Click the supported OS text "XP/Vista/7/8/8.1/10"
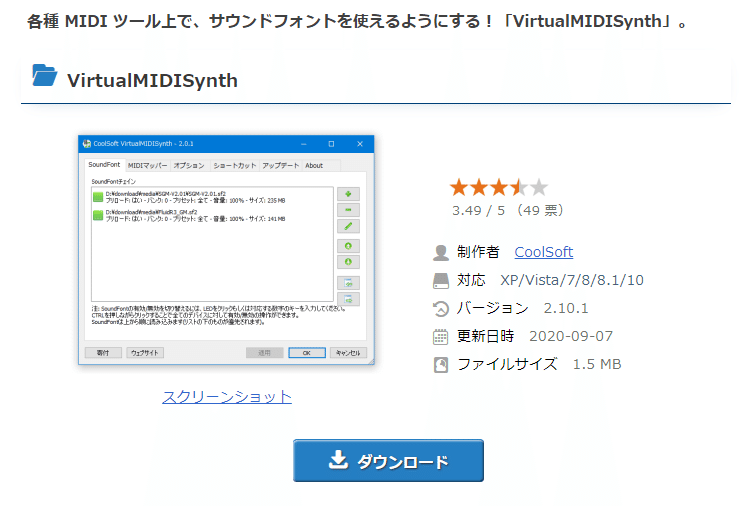 tap(572, 280)
